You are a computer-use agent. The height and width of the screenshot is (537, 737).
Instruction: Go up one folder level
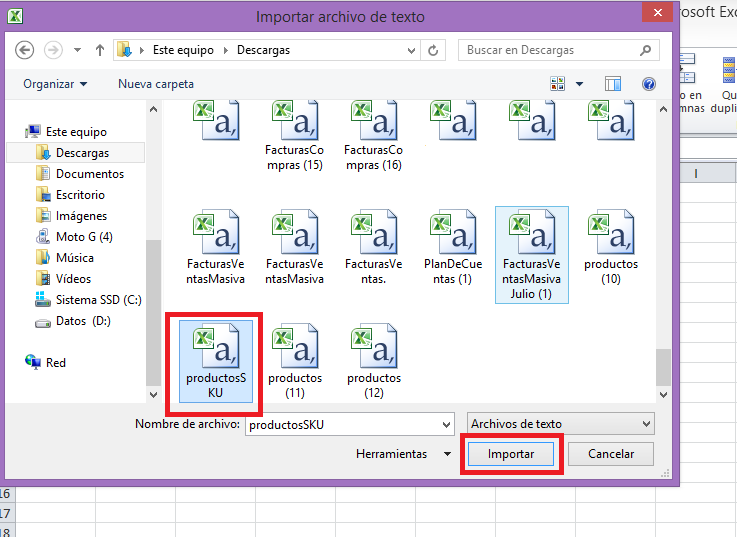click(100, 50)
